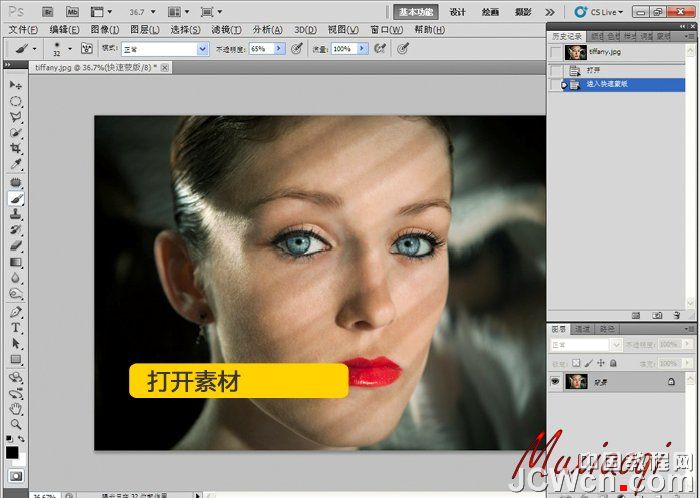Select the Hand tool
This screenshot has height=498, width=700.
coord(16,408)
